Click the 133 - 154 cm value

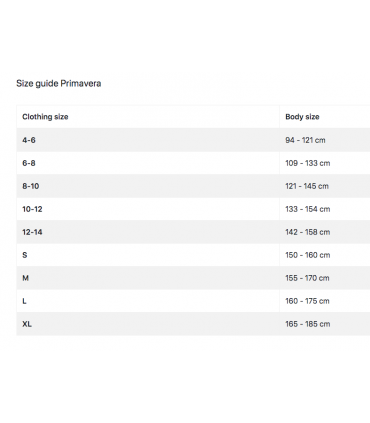click(x=308, y=209)
